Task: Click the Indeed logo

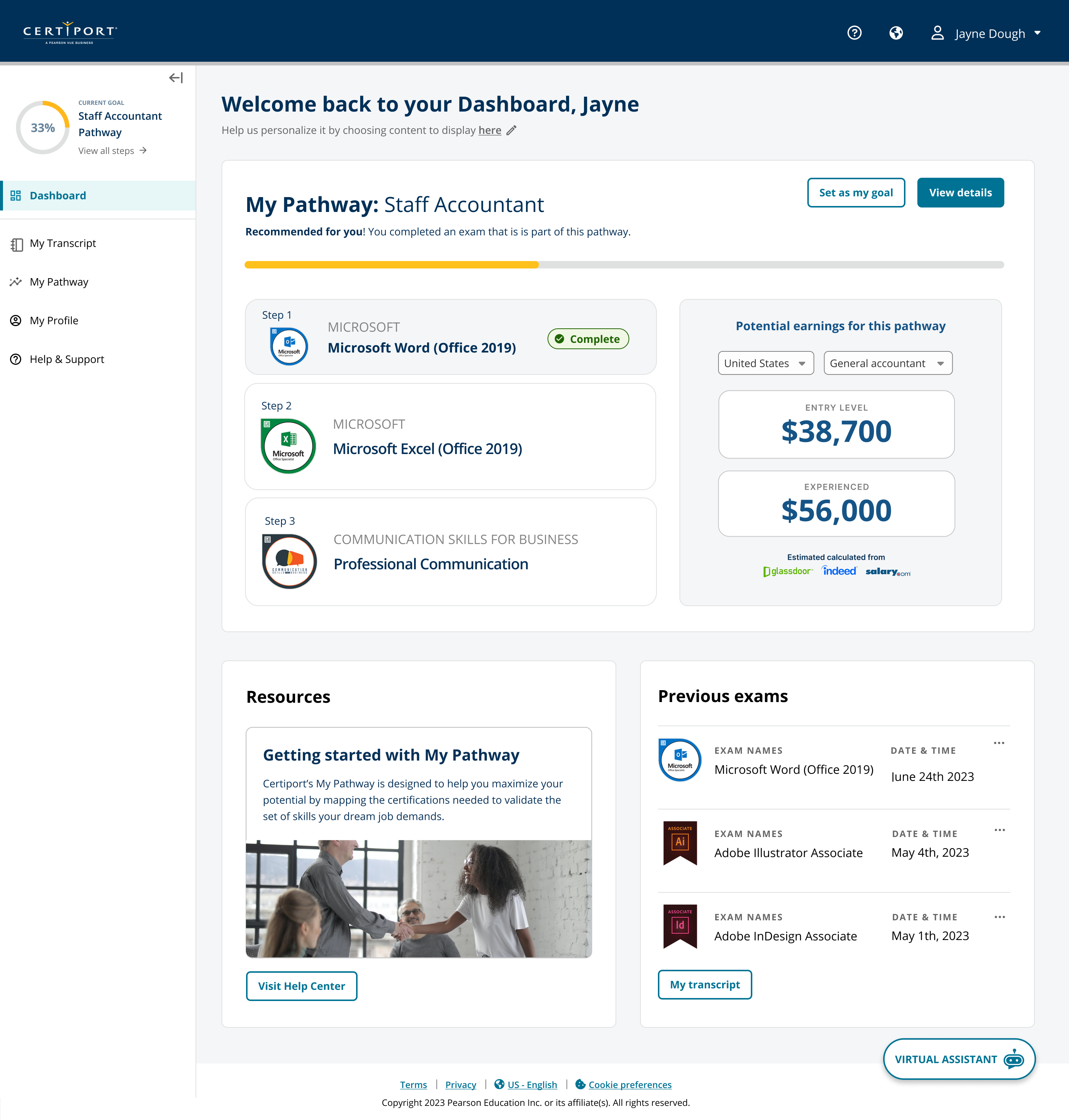Action: point(839,571)
